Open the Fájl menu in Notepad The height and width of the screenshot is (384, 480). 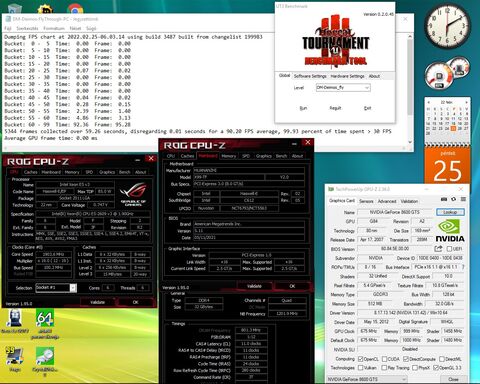coord(8,28)
